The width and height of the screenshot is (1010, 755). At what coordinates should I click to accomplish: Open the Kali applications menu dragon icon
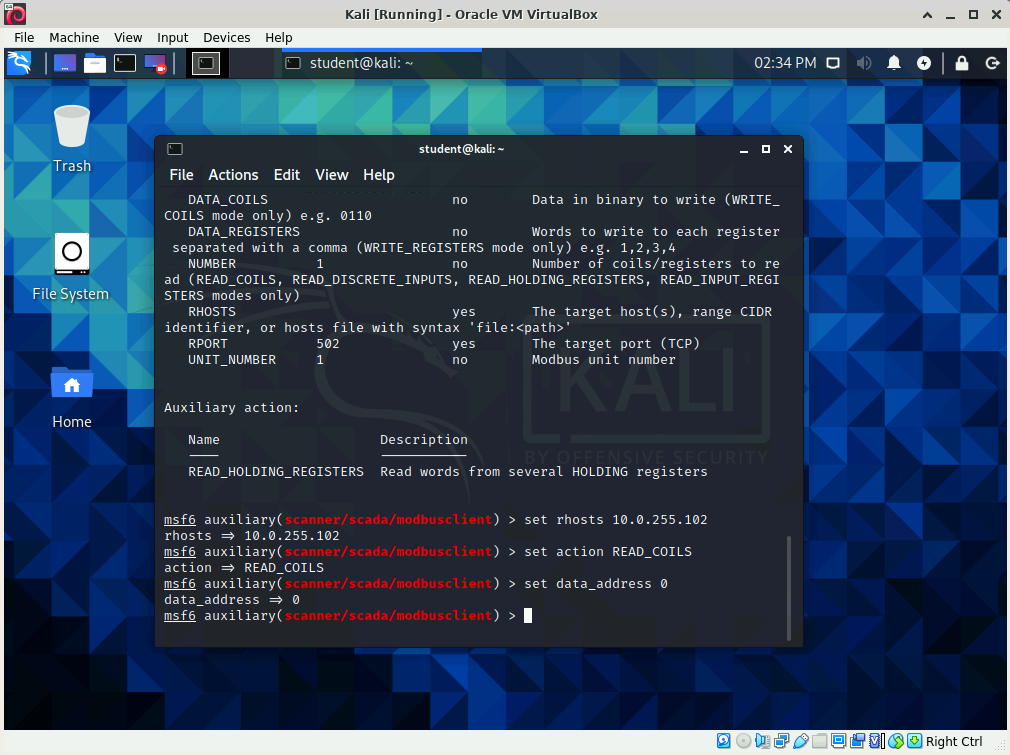coord(19,63)
